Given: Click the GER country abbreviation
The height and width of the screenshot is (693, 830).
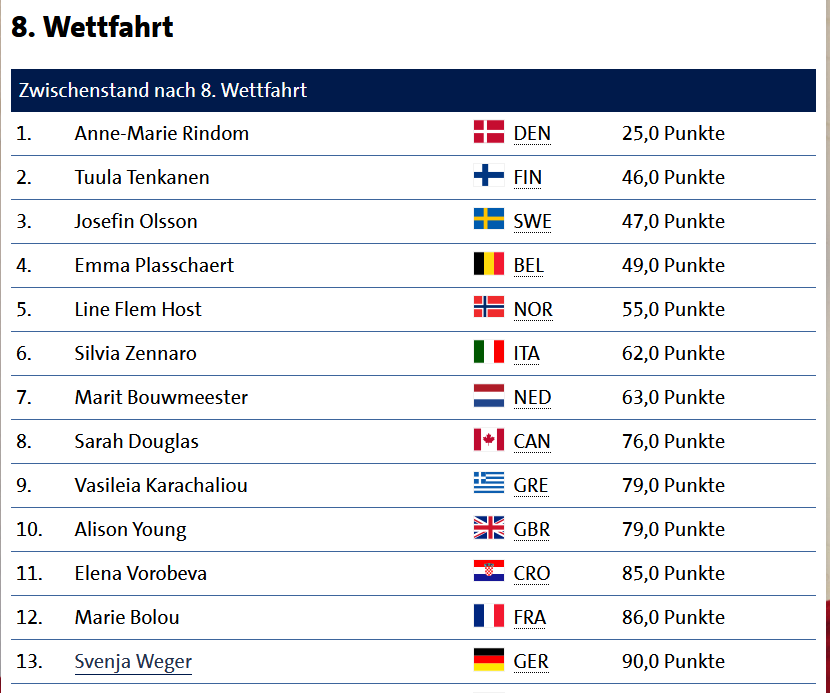Looking at the screenshot, I should (x=531, y=662).
